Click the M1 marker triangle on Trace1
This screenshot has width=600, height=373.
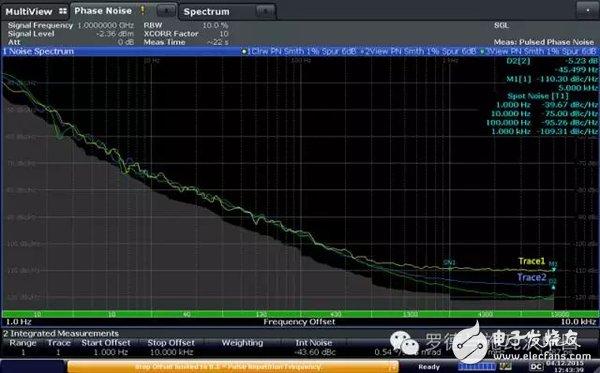click(x=553, y=269)
